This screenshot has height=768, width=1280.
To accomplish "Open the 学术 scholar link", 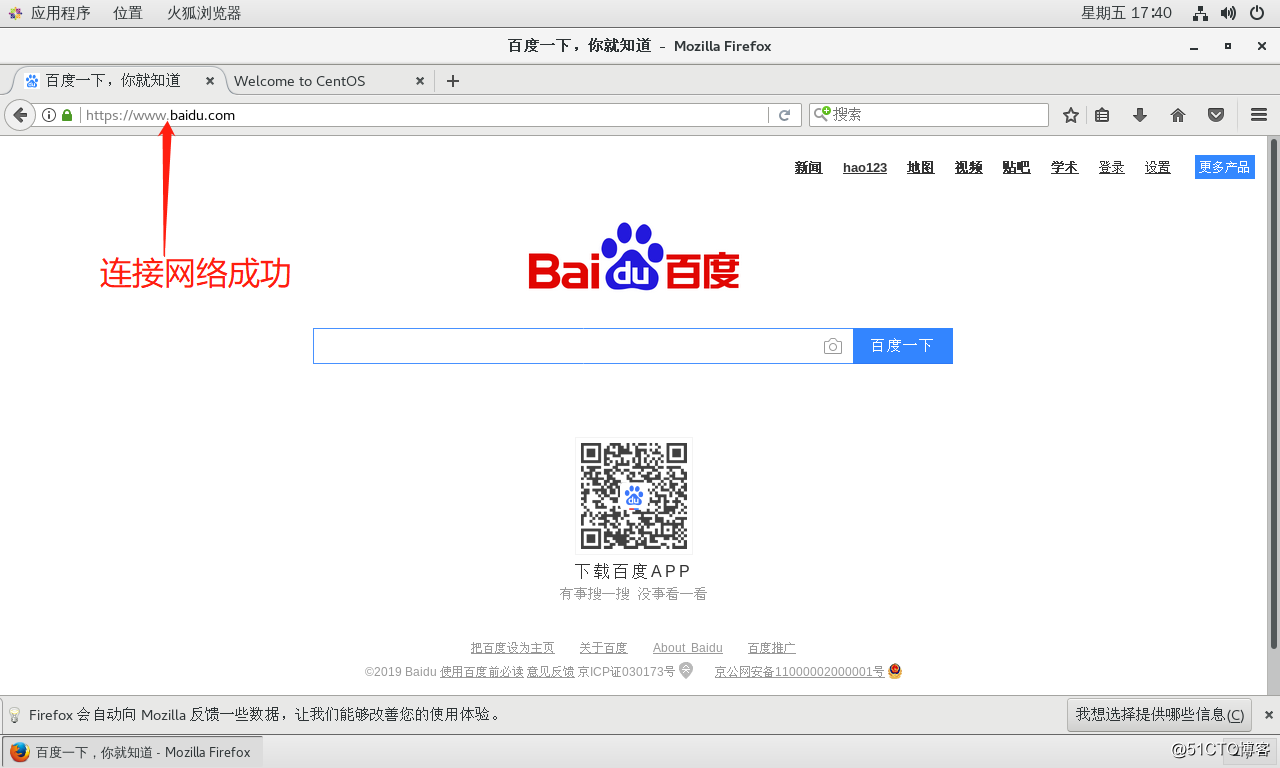I will click(x=1064, y=167).
